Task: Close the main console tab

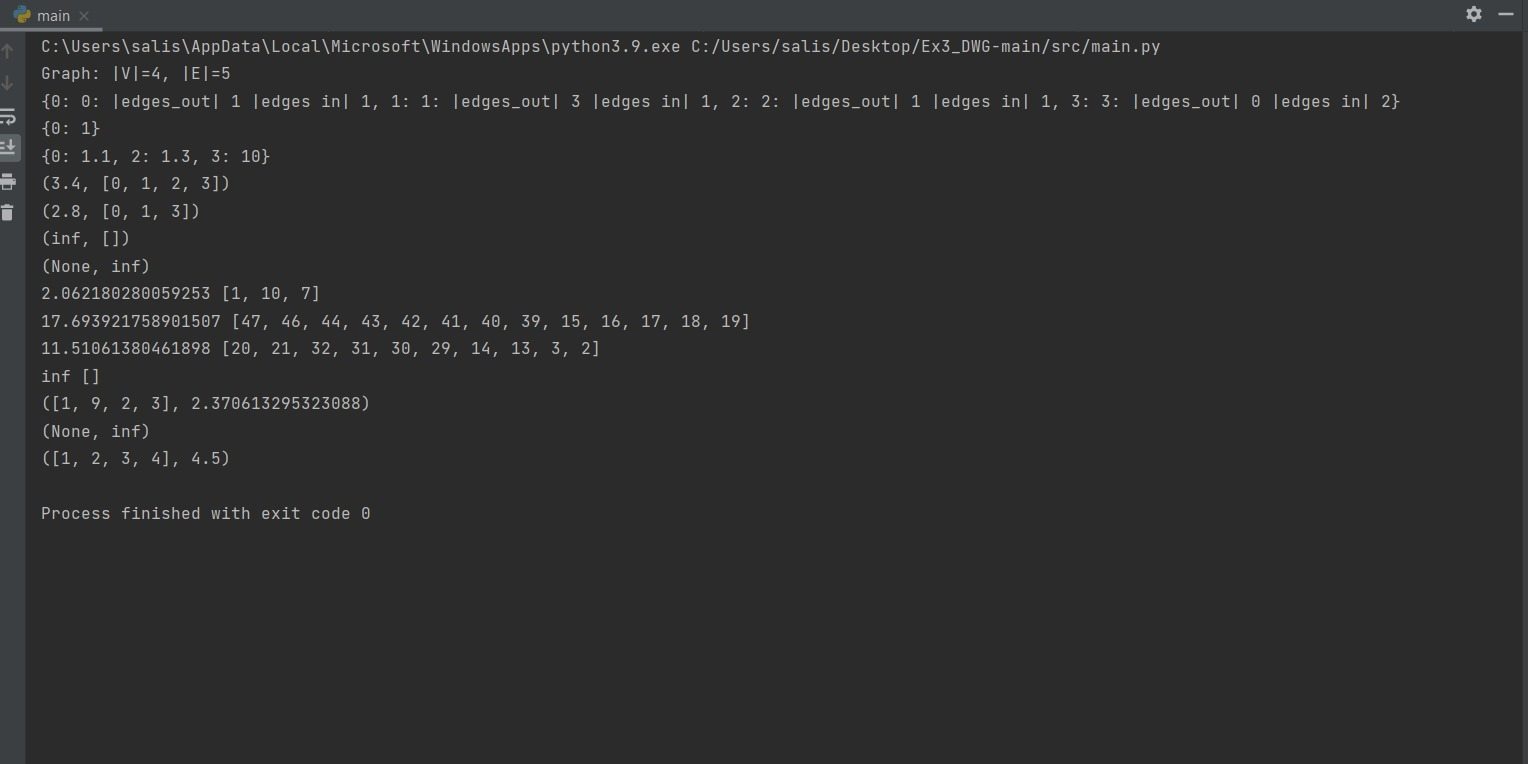Action: pos(84,15)
